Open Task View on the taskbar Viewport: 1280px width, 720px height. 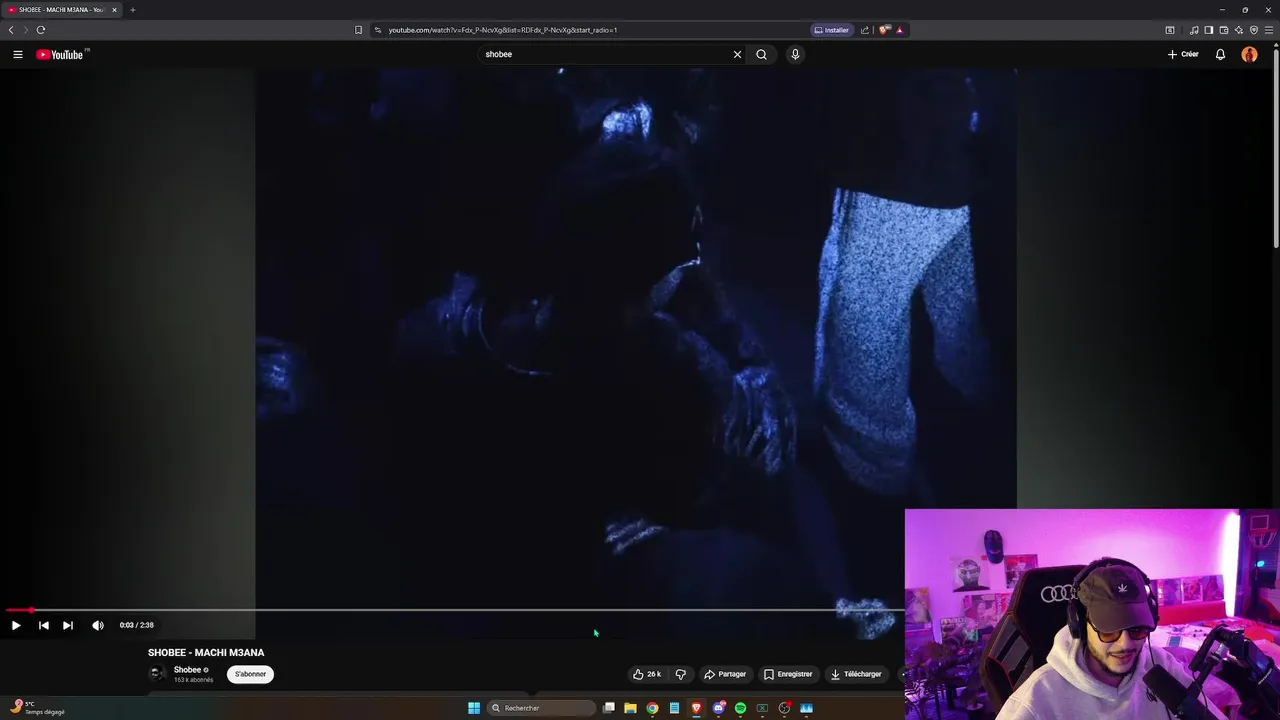pos(608,708)
